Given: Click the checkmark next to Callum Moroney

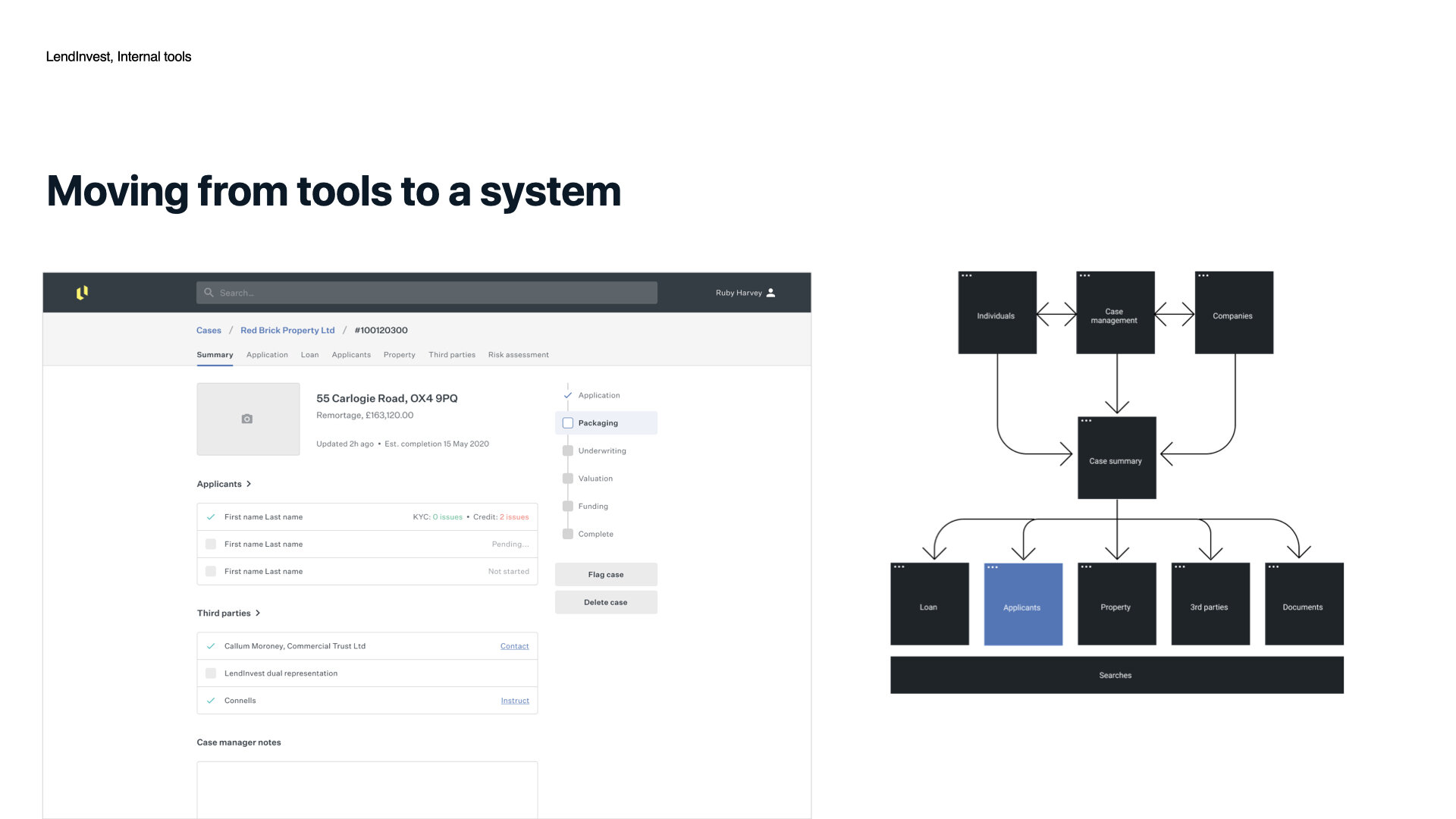Looking at the screenshot, I should coord(210,645).
